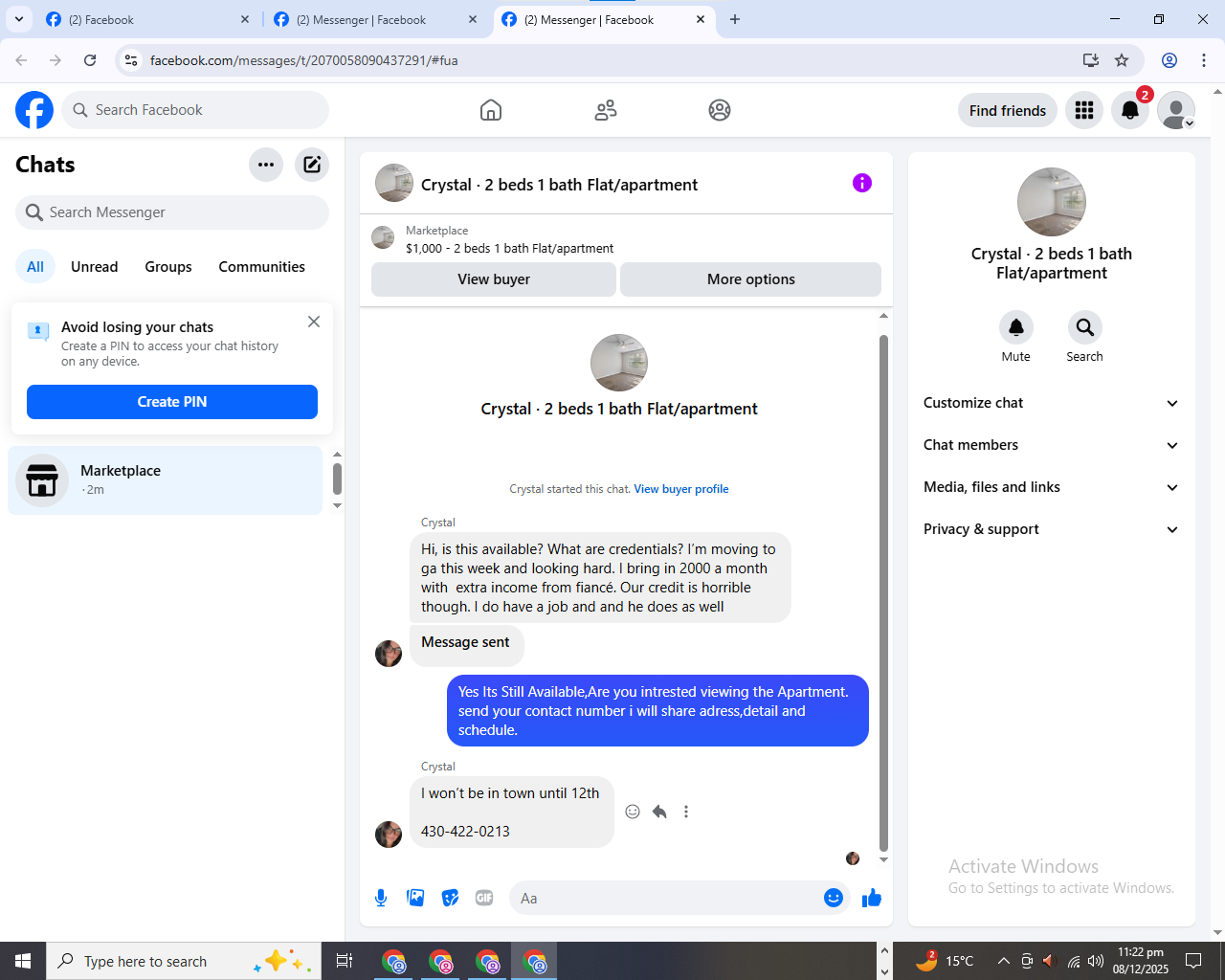Open Chats options three-dot button
This screenshot has width=1225, height=980.
point(266,165)
